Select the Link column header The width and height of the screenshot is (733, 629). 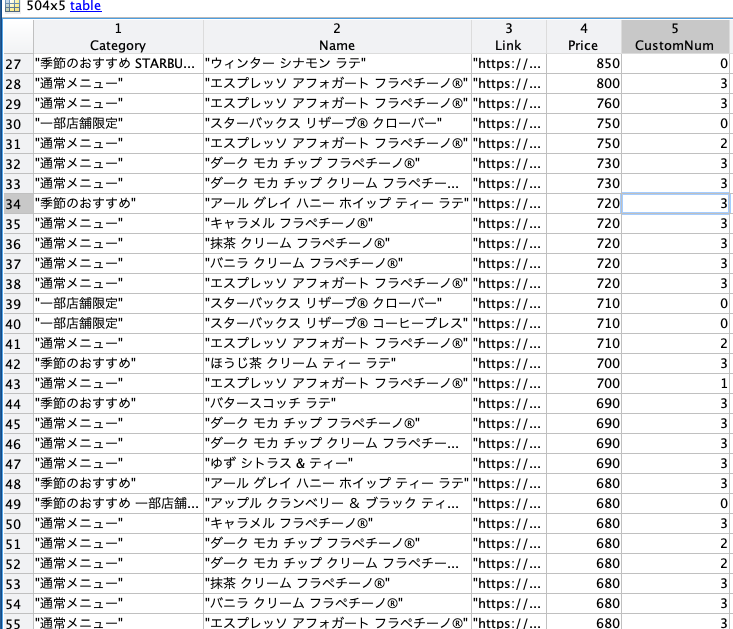(x=509, y=37)
